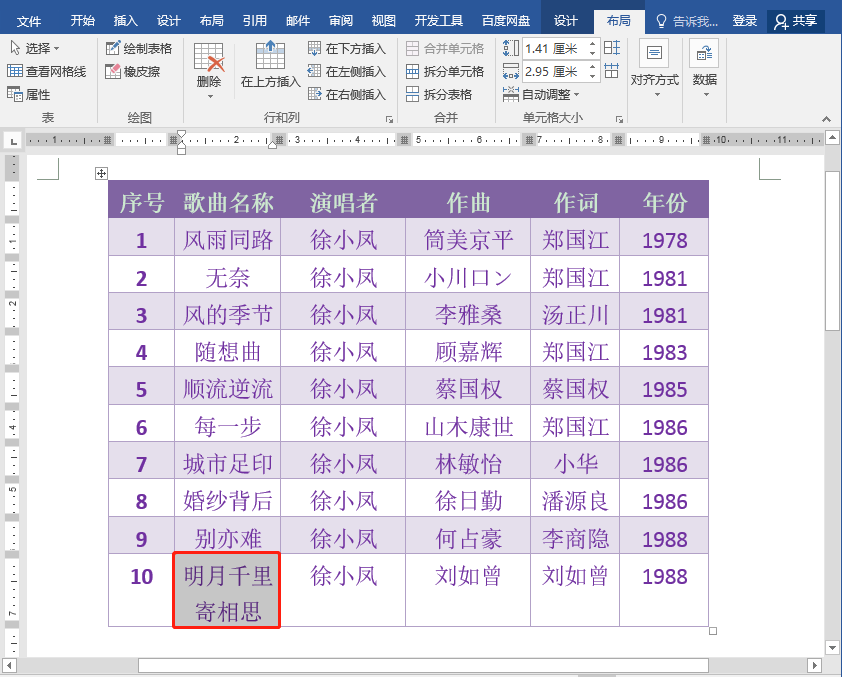Collapse the ribbon with the chevron
842x677 pixels.
point(826,119)
